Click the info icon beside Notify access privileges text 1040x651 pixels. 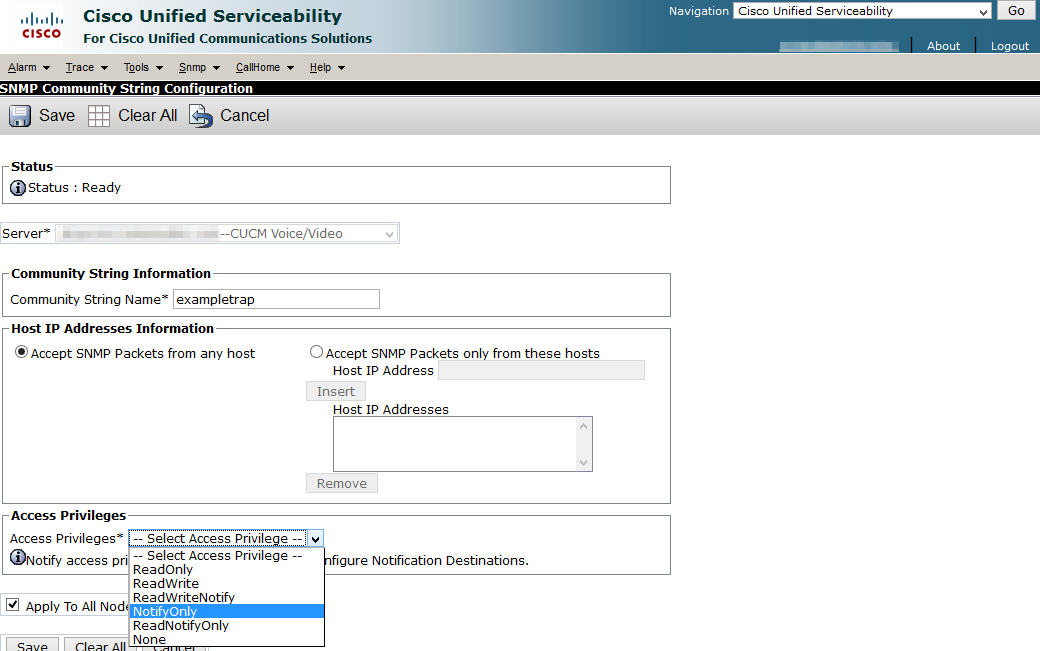point(18,560)
